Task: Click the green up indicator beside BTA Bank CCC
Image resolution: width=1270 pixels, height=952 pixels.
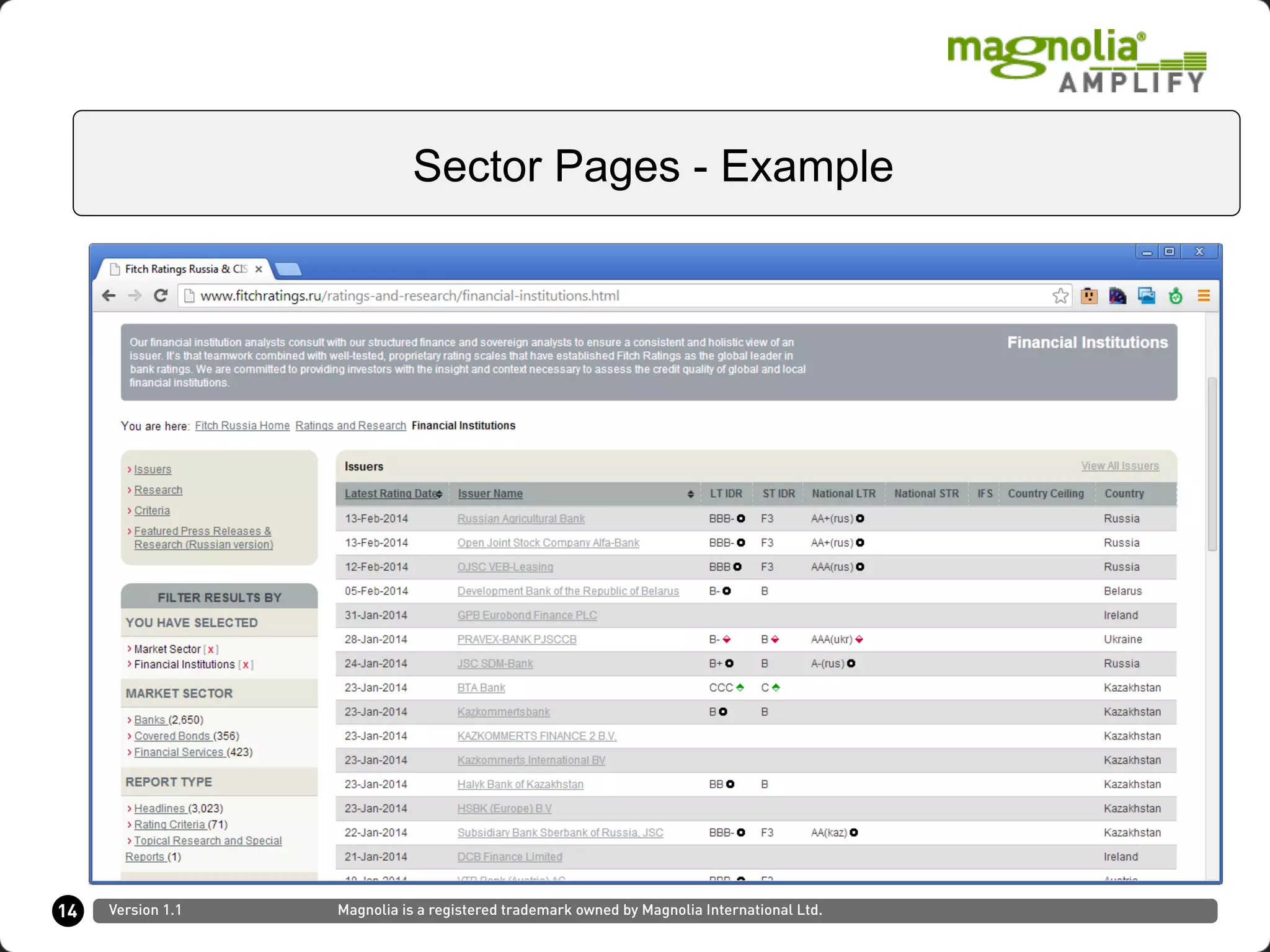Action: point(740,688)
